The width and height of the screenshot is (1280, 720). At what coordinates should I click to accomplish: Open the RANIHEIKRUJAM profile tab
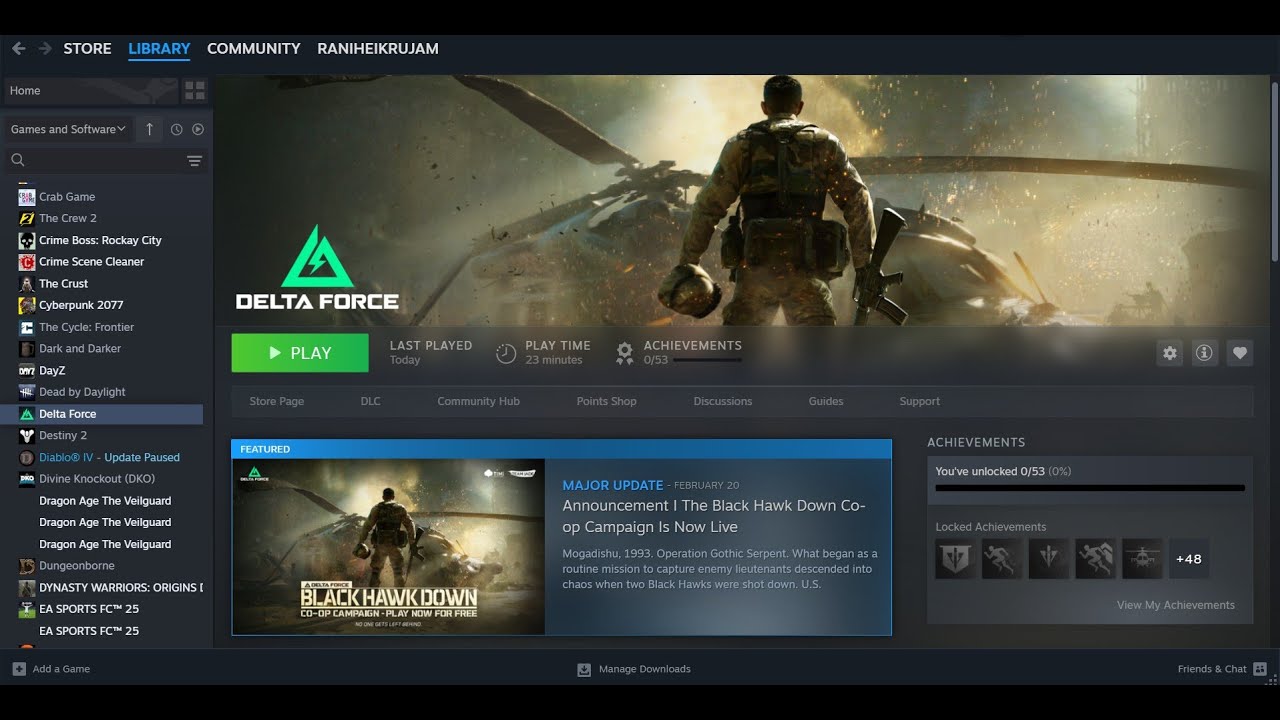click(378, 48)
